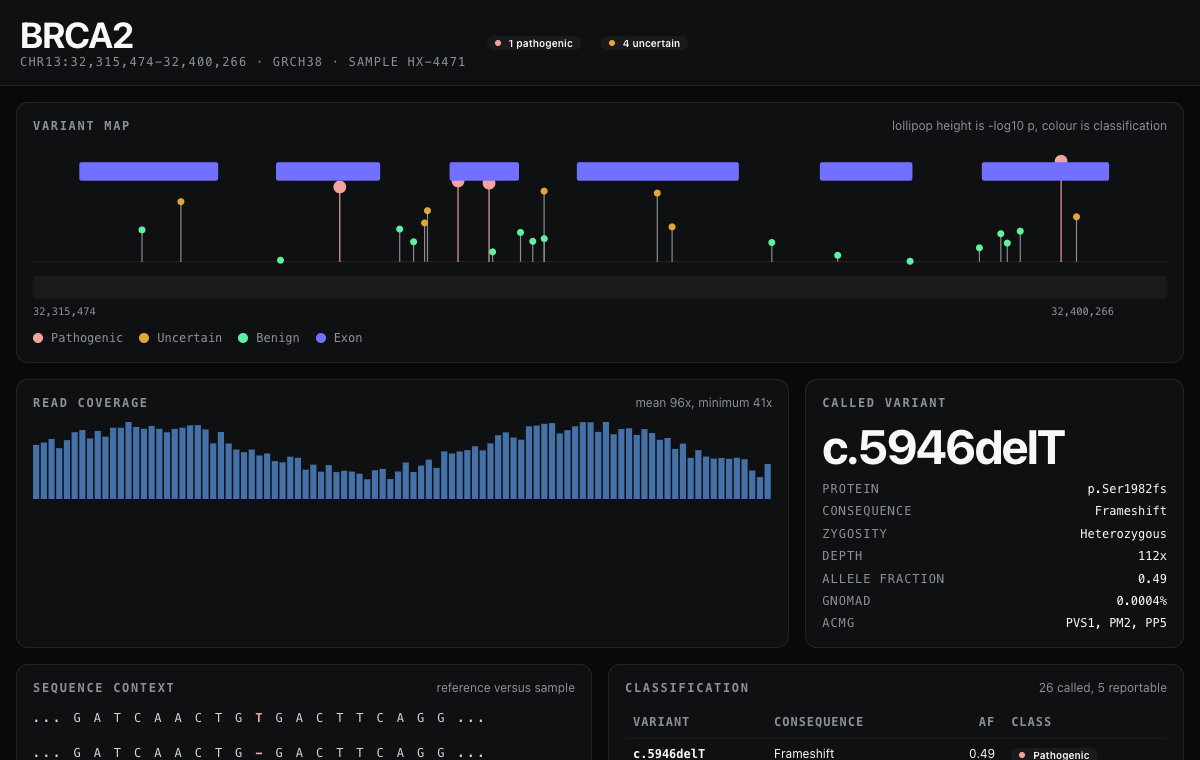Click the depth value 112x
The image size is (1200, 760).
pos(1152,556)
